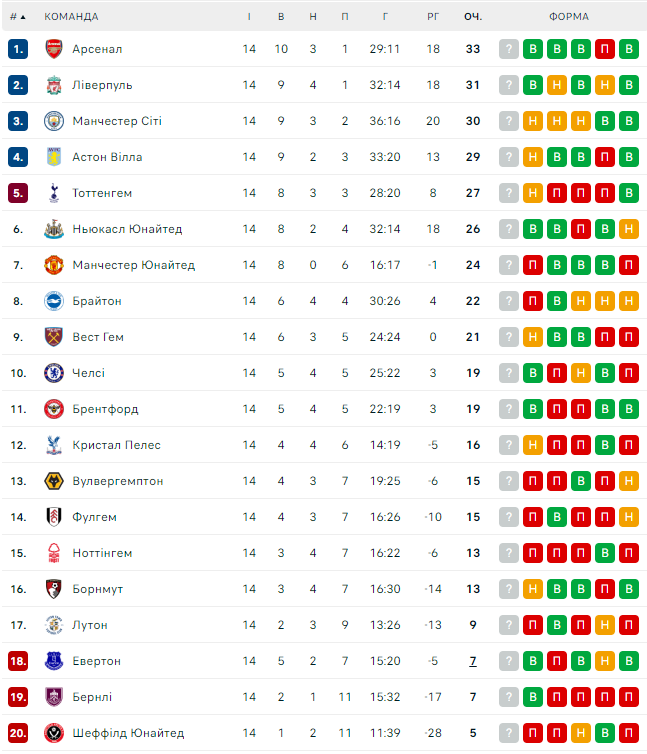Sort by the РГ goal difference header
This screenshot has width=647, height=754.
(433, 17)
